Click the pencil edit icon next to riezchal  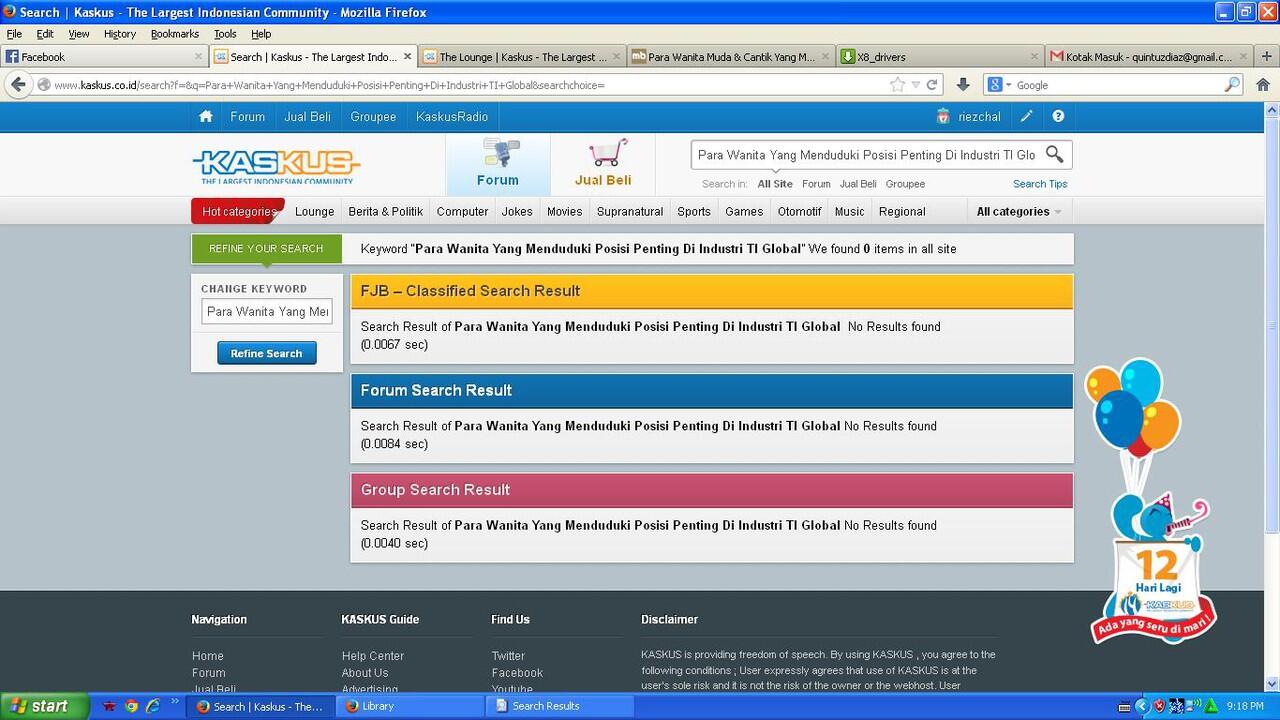pyautogui.click(x=1026, y=117)
